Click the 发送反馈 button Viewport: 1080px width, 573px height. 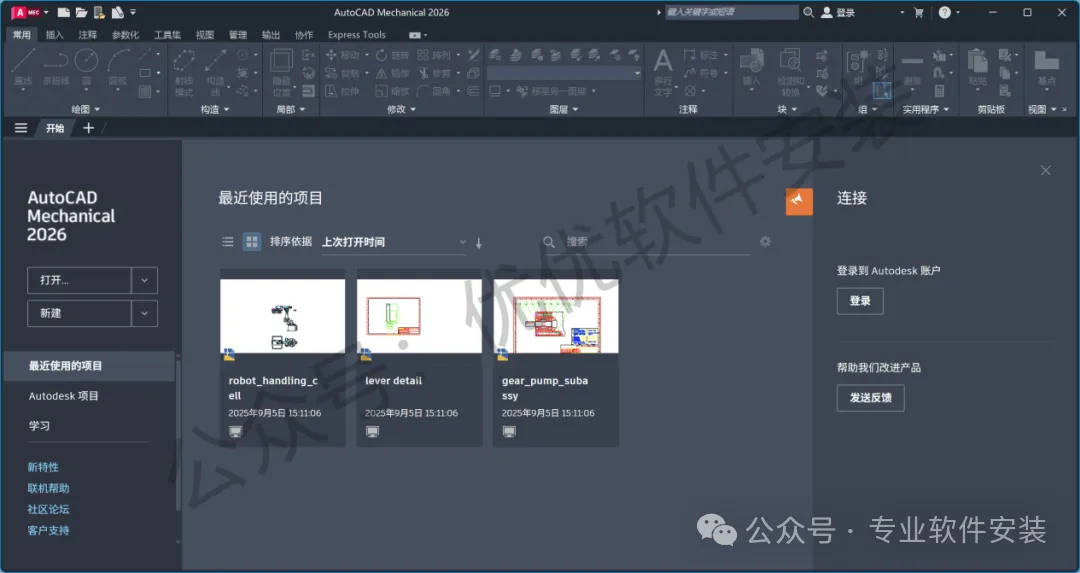870,398
